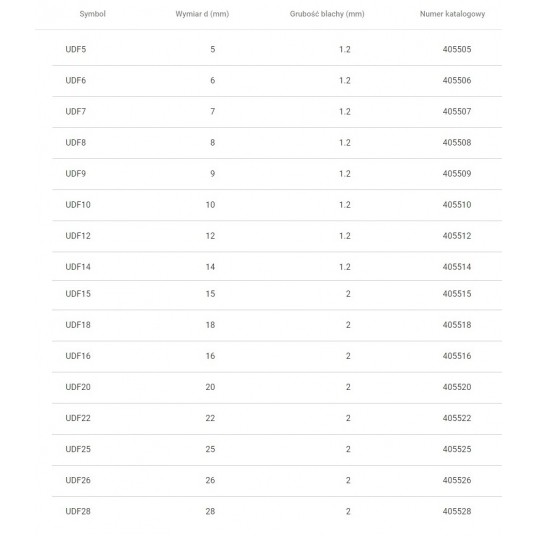The width and height of the screenshot is (536, 536).
Task: Click the UDF28 symbol cell
Action: click(78, 512)
